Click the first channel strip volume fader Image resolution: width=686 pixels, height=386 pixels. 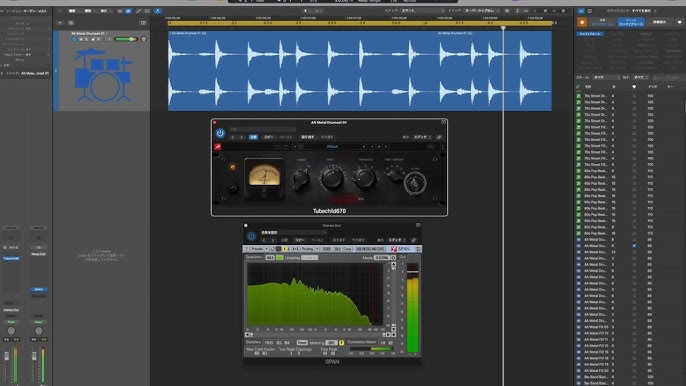click(7, 356)
